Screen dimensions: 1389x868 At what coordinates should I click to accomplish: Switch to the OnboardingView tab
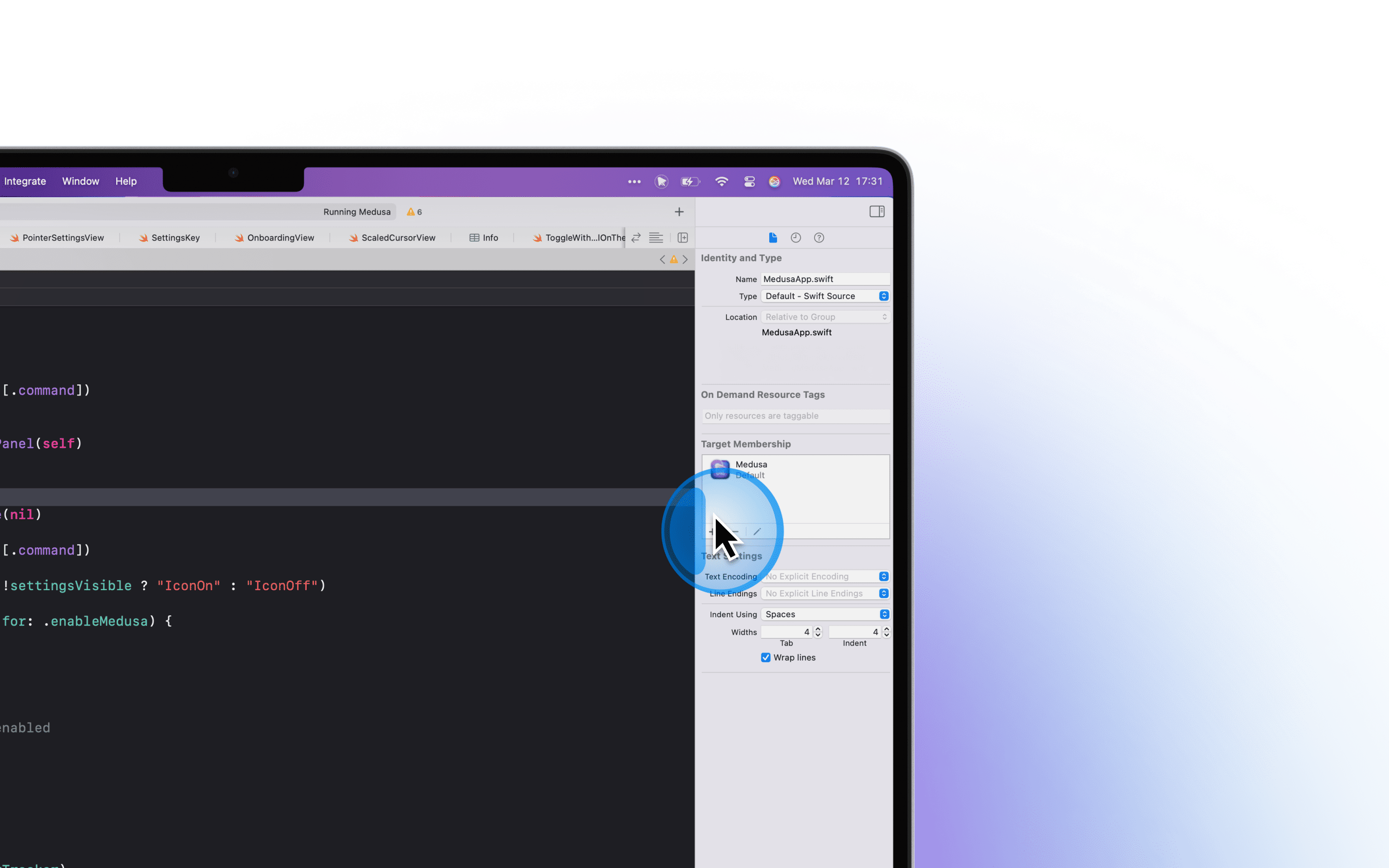pos(274,238)
